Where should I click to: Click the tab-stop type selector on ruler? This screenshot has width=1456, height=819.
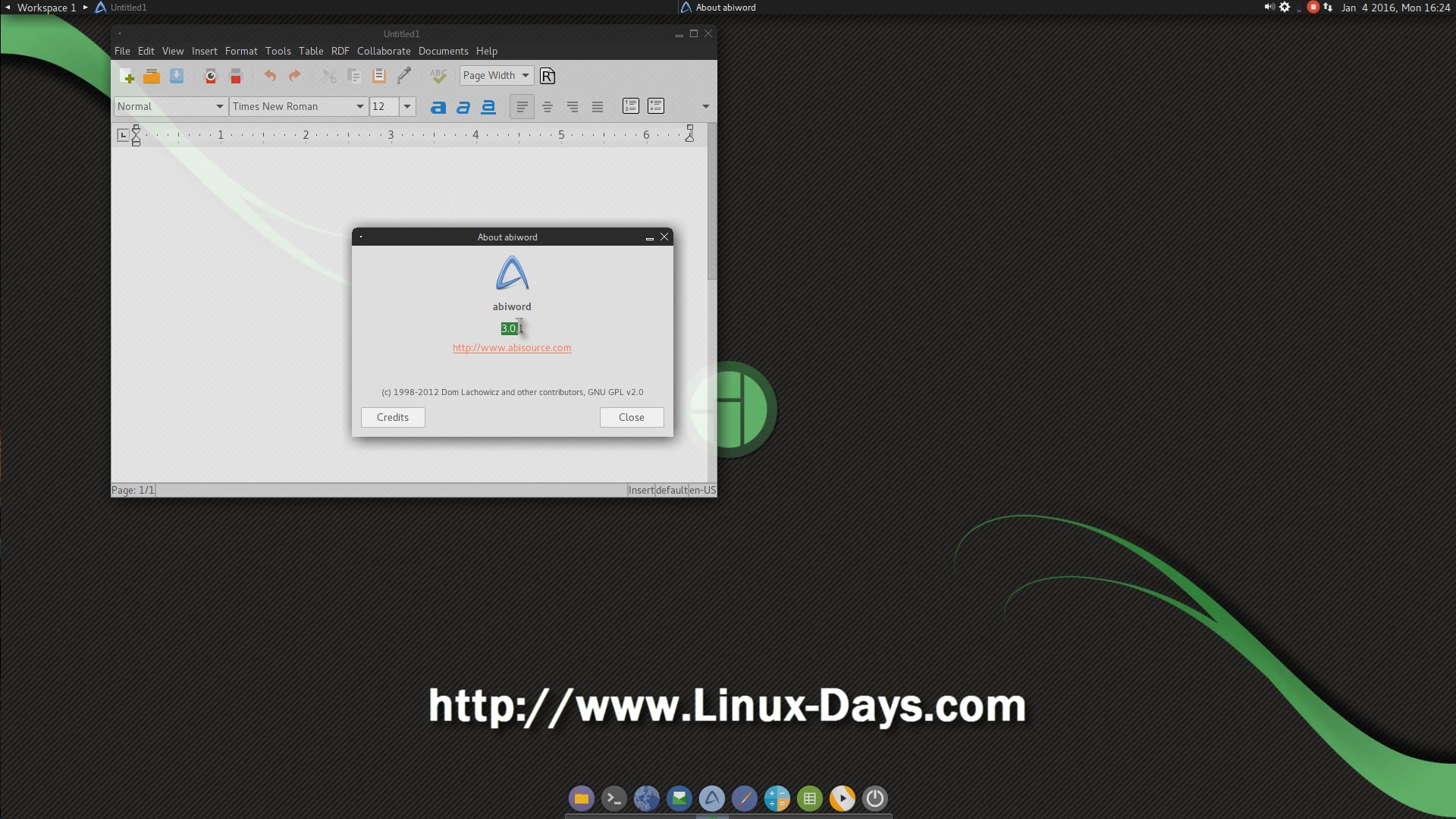[x=123, y=135]
